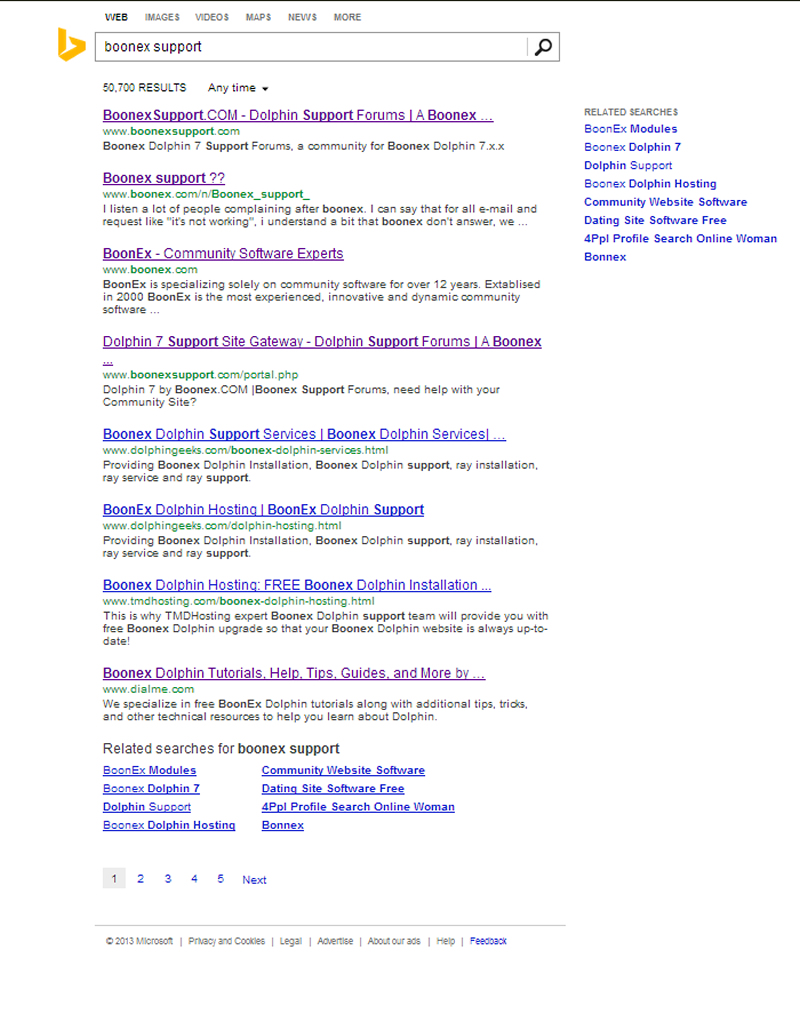Click Community Website Software in bottom related searches
800x1022 pixels.
point(343,770)
